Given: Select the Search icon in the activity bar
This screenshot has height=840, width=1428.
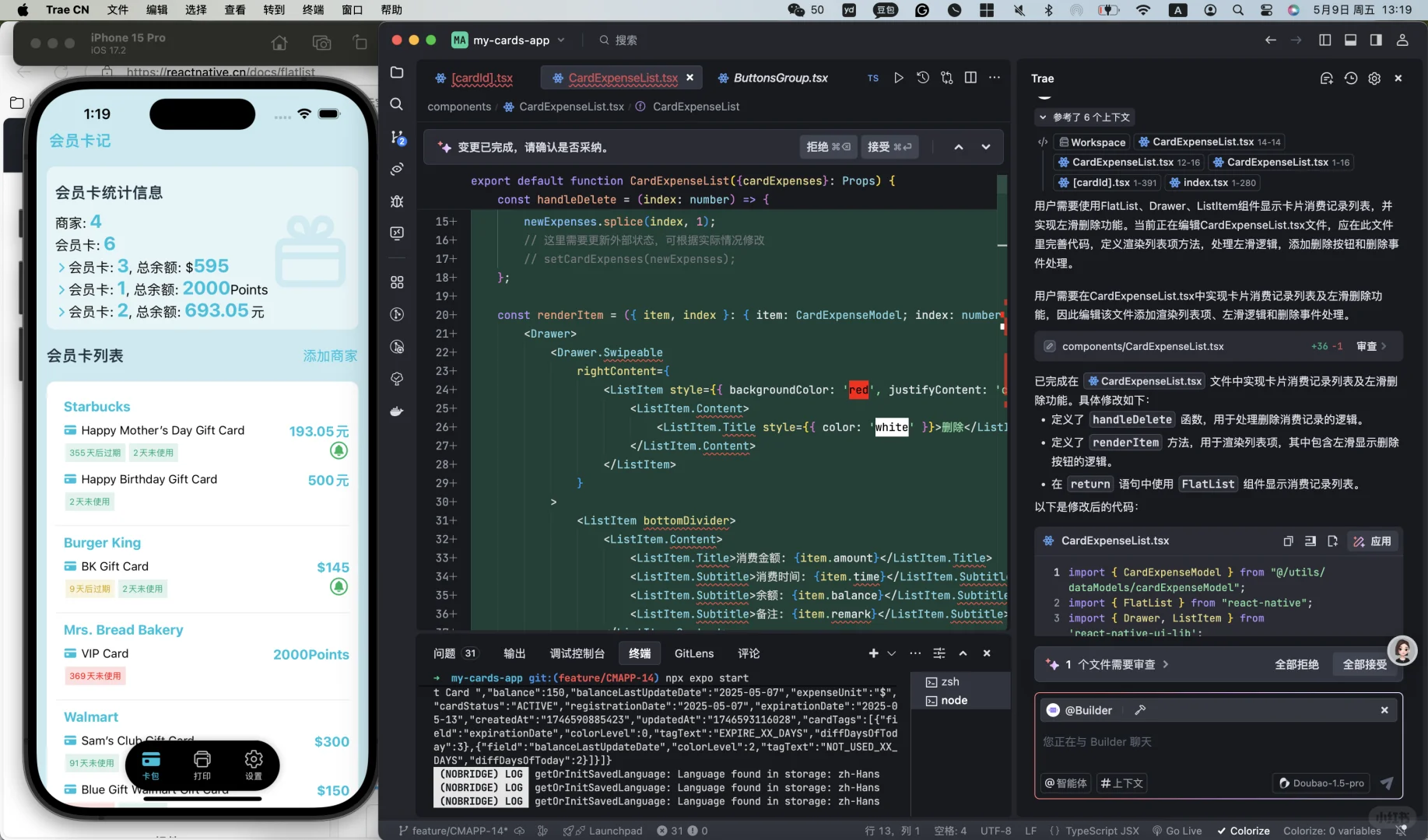Looking at the screenshot, I should click(x=397, y=104).
